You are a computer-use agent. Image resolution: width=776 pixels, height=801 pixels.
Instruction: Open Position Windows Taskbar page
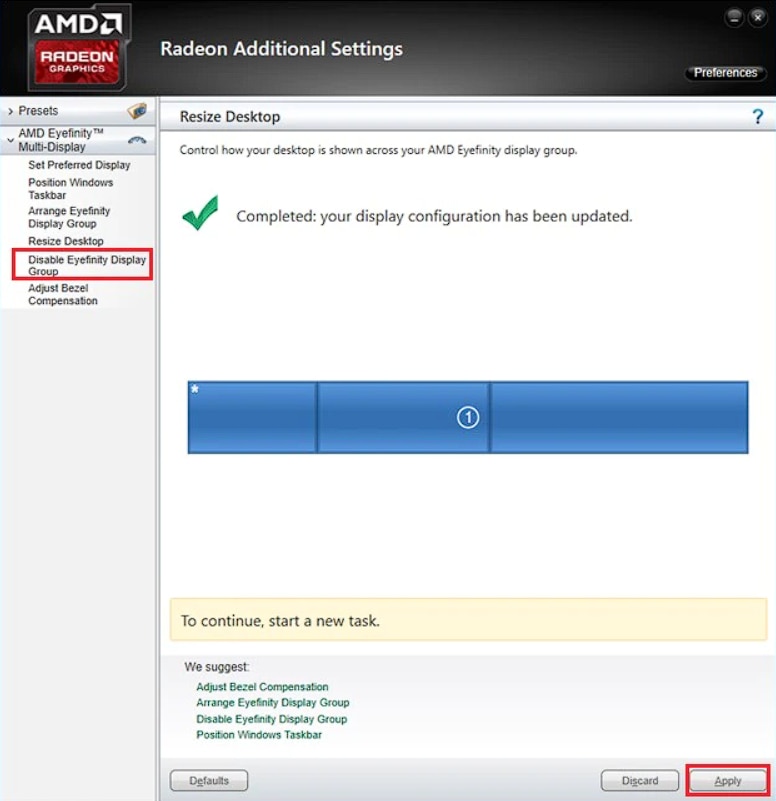pyautogui.click(x=70, y=189)
